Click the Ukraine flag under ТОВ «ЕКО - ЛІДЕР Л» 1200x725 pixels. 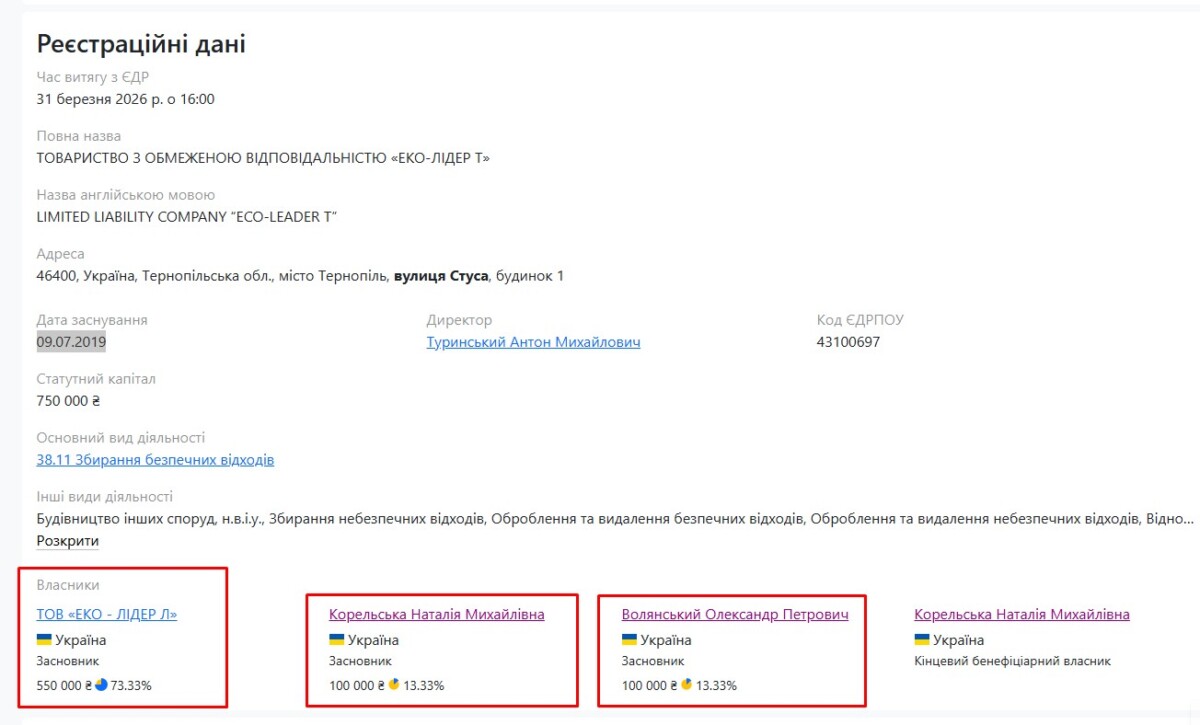[x=44, y=640]
